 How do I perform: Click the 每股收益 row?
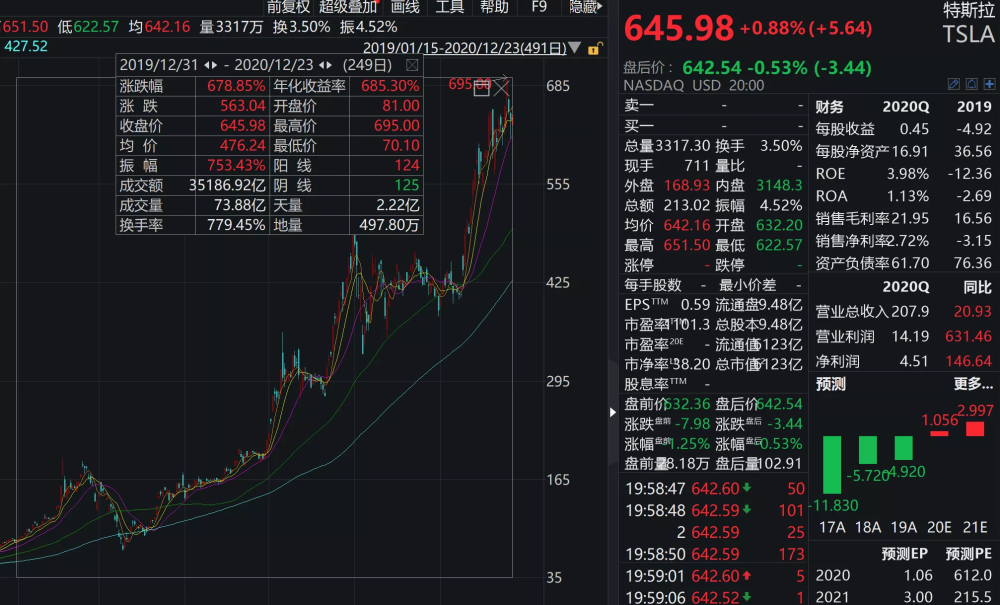coord(903,129)
